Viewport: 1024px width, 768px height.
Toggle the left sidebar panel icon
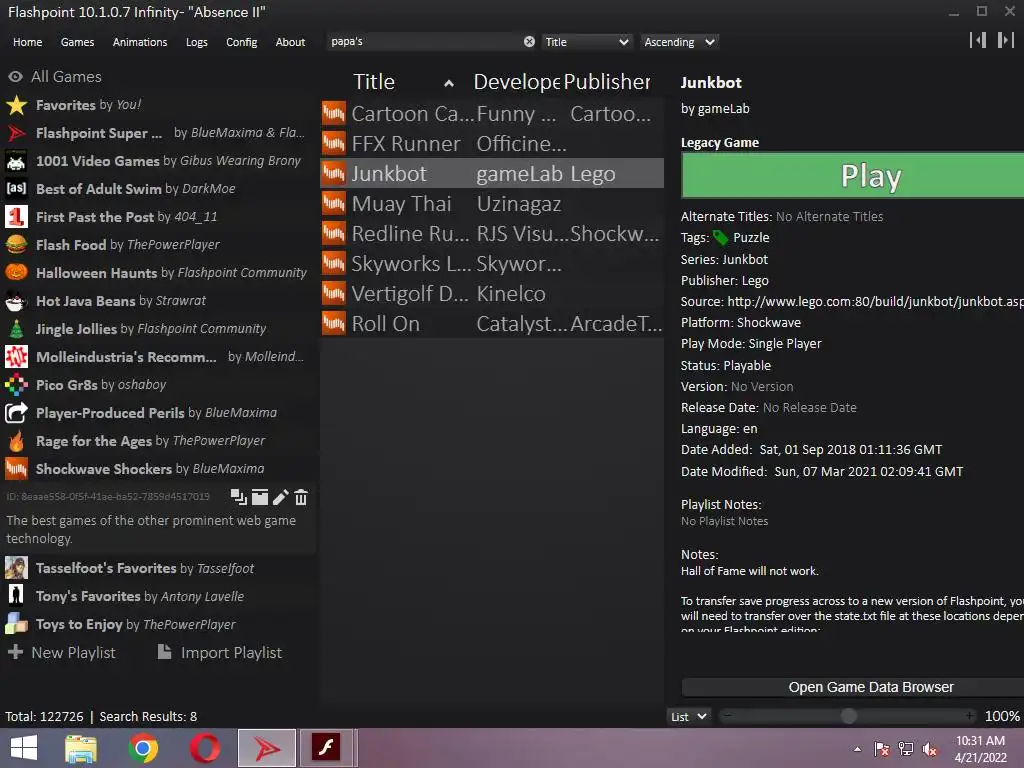(978, 40)
